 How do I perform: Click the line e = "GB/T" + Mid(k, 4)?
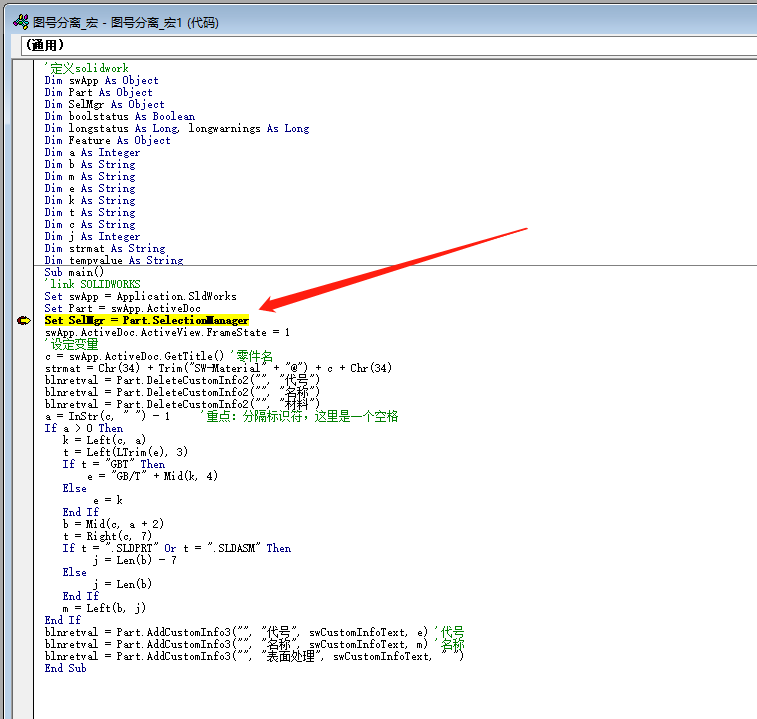click(153, 476)
